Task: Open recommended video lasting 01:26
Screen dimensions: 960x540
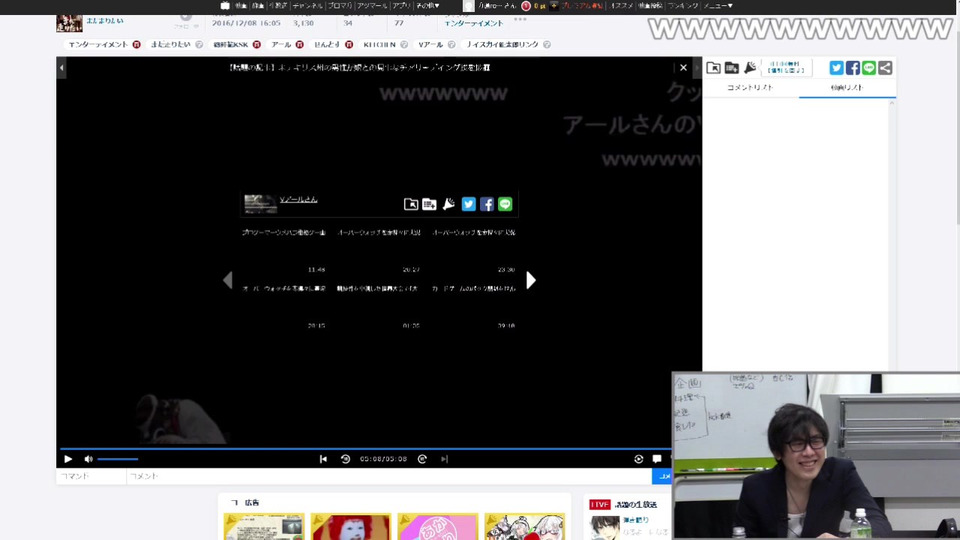Action: (x=378, y=307)
